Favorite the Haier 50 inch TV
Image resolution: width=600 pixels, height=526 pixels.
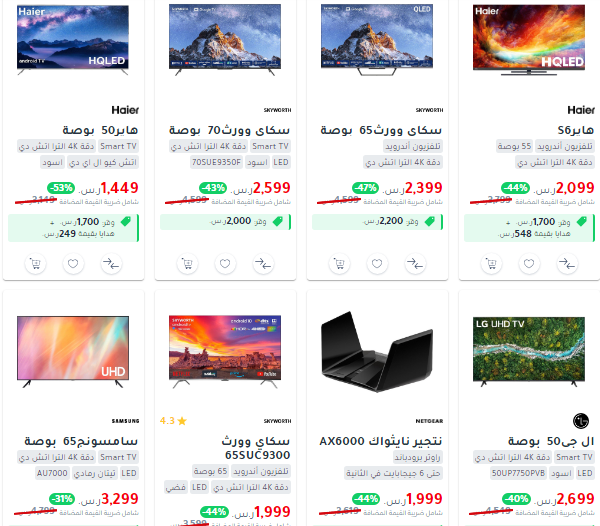73,264
